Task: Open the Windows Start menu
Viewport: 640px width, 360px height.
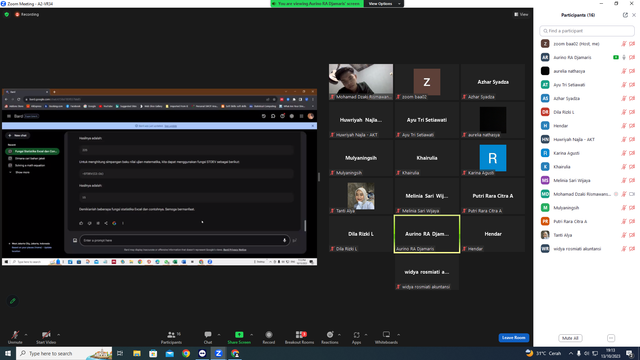Action: pos(8,353)
